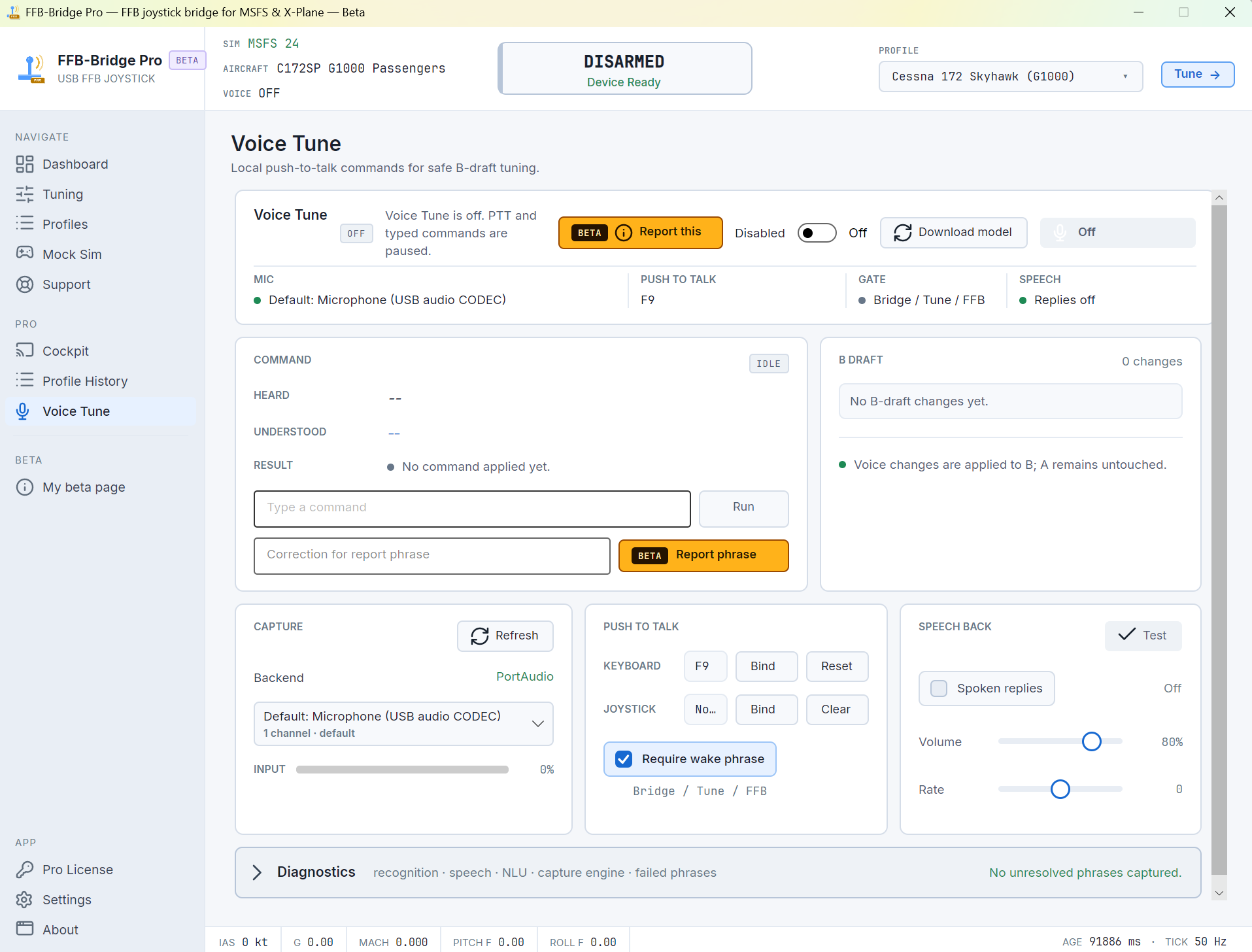This screenshot has height=952, width=1252.
Task: Click the Settings gear icon
Action: click(25, 900)
